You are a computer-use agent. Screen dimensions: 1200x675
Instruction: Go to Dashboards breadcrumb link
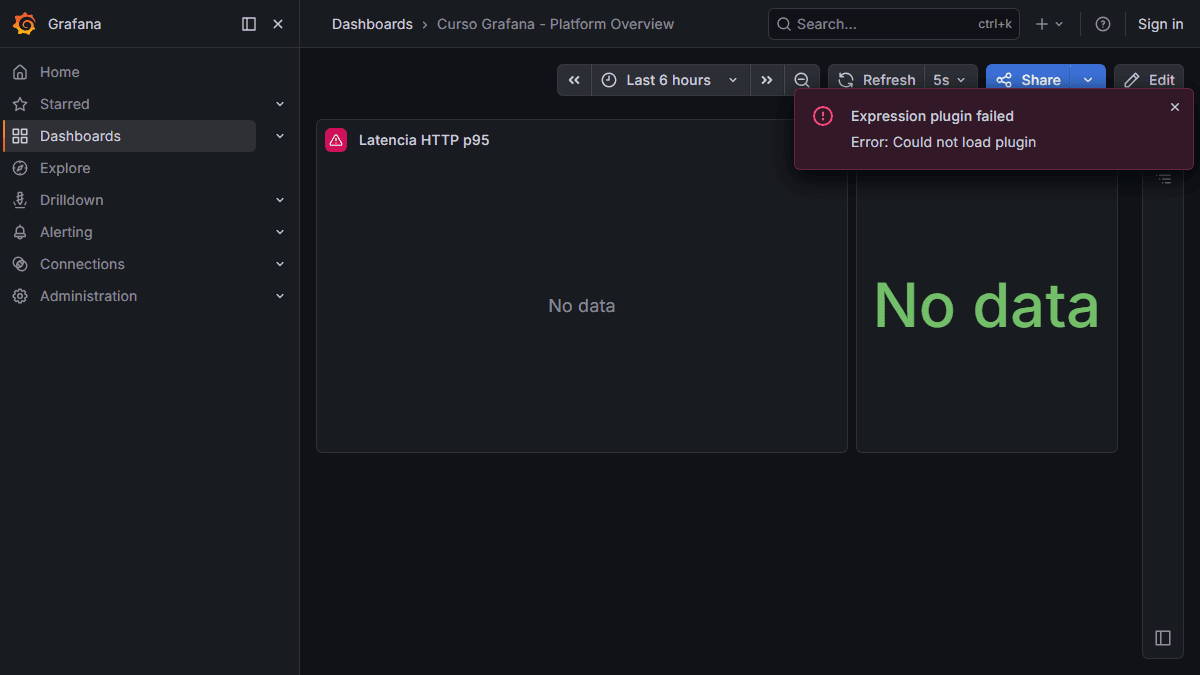coord(372,24)
